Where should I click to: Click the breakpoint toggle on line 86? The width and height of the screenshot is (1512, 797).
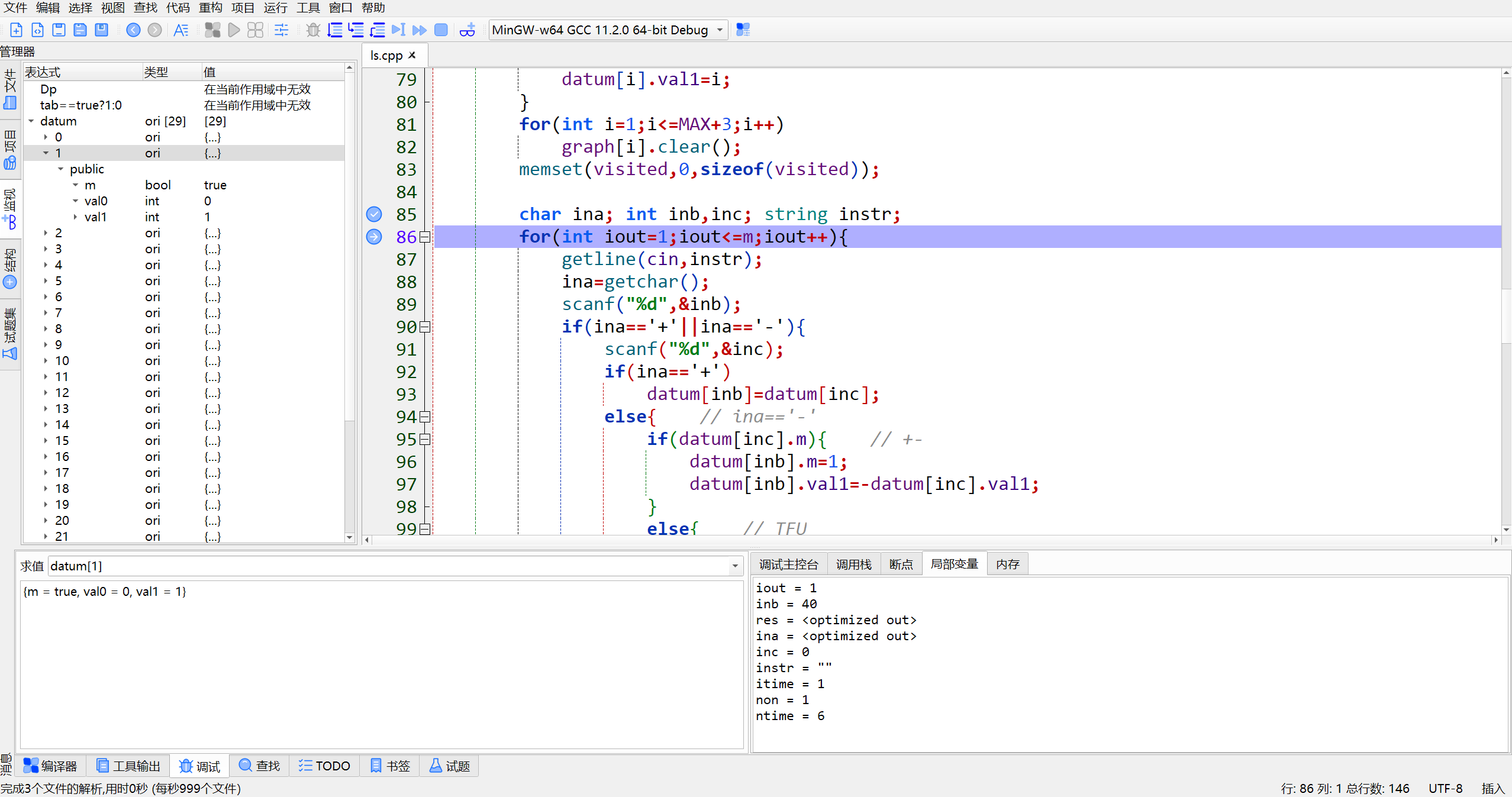point(374,236)
